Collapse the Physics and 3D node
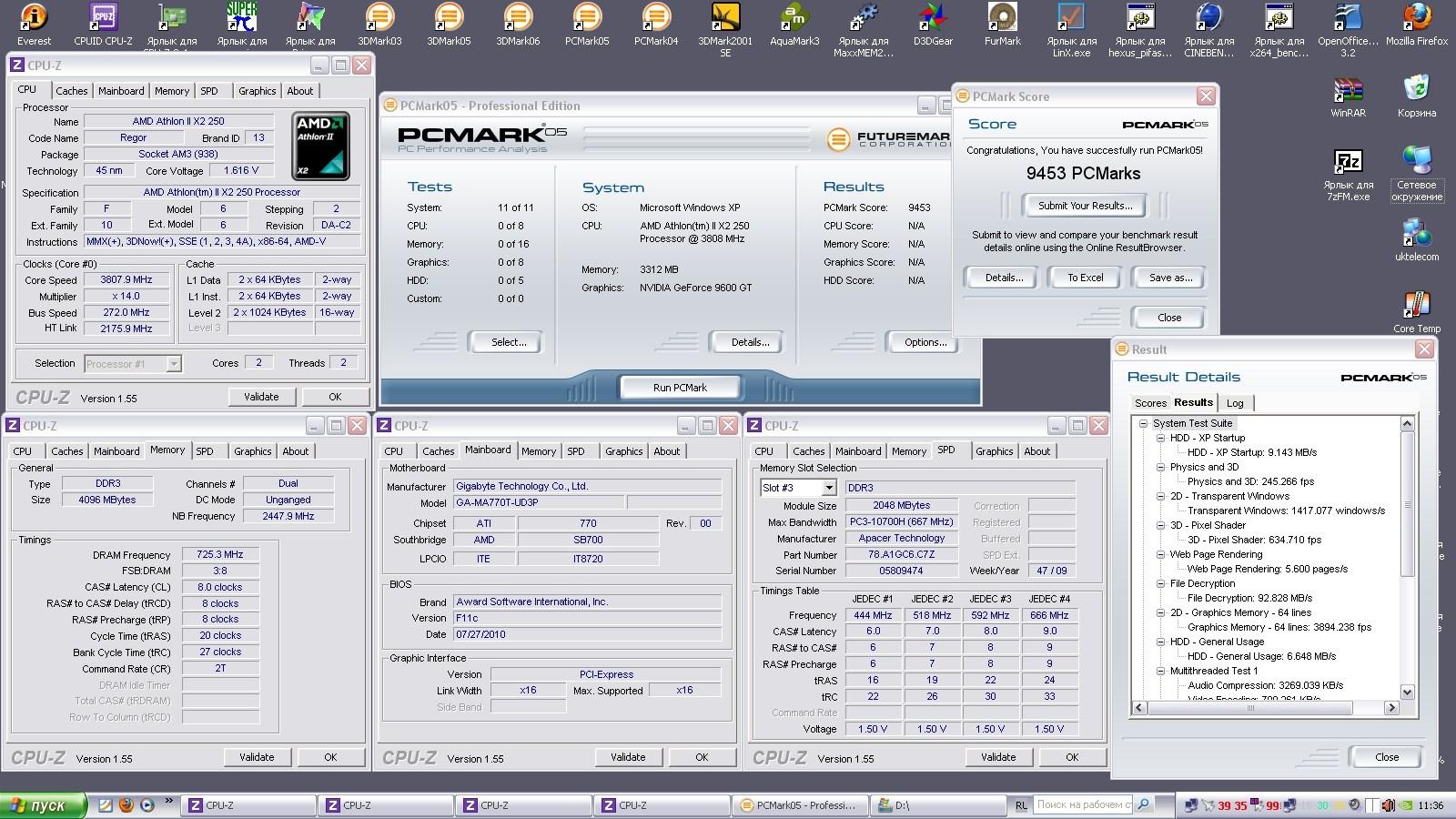 [x=1160, y=467]
